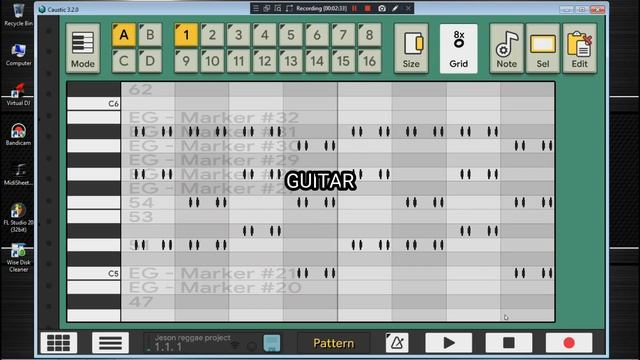Choose pattern slot 11
Image resolution: width=640 pixels, height=360 pixels.
point(238,61)
